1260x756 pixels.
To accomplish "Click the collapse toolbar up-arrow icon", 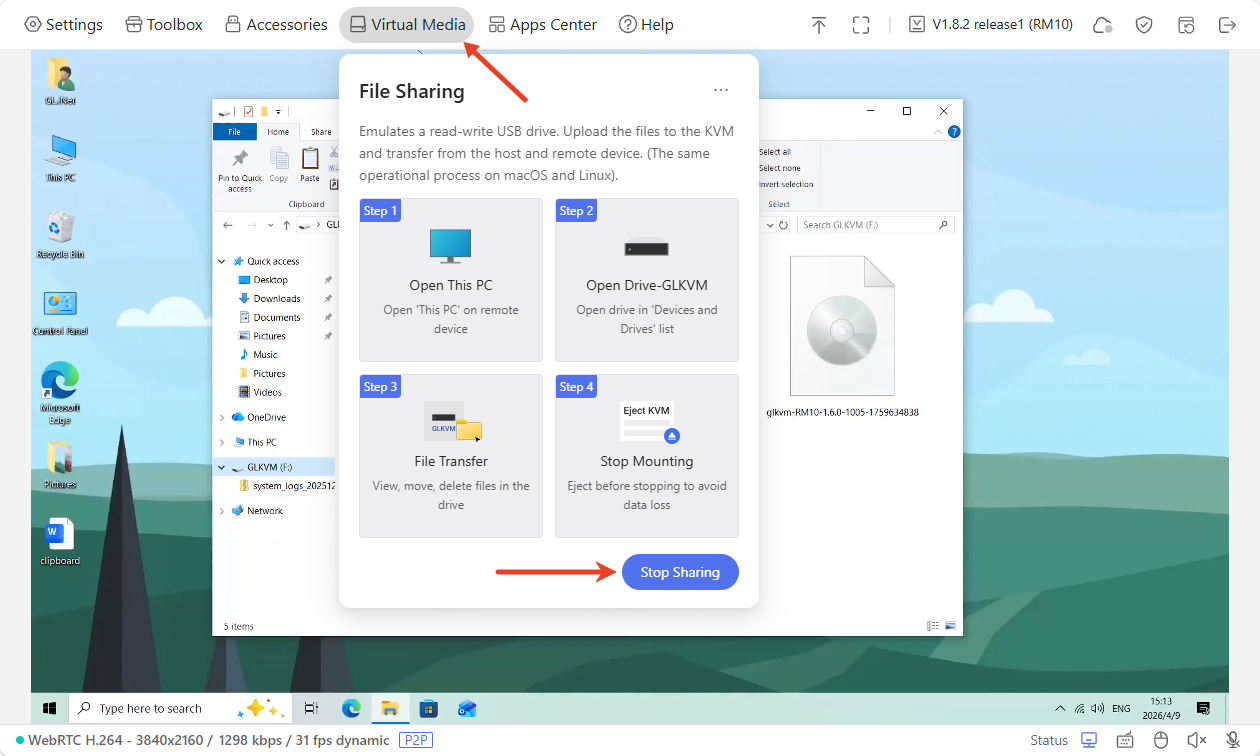I will tap(819, 25).
